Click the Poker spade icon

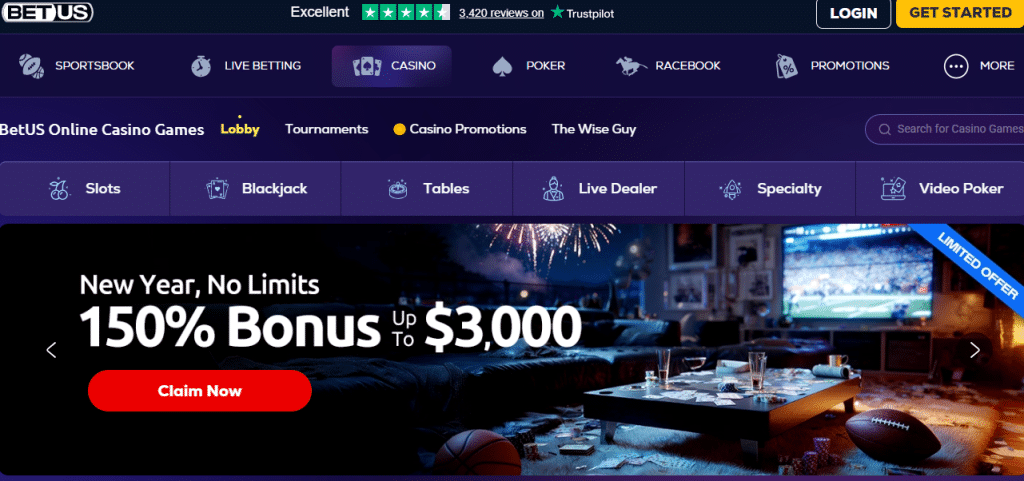[x=501, y=66]
